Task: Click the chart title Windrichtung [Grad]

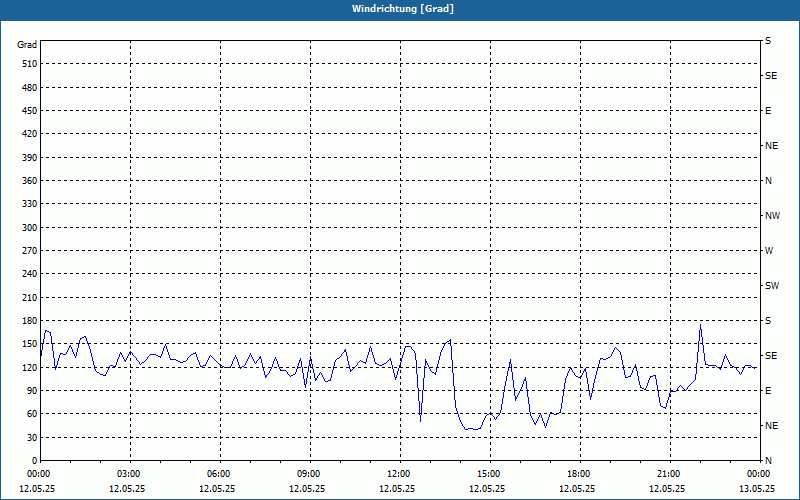Action: click(x=403, y=9)
